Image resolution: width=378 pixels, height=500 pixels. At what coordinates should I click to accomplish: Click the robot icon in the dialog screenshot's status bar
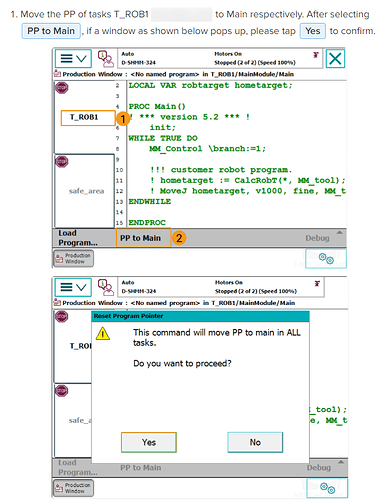click(317, 283)
